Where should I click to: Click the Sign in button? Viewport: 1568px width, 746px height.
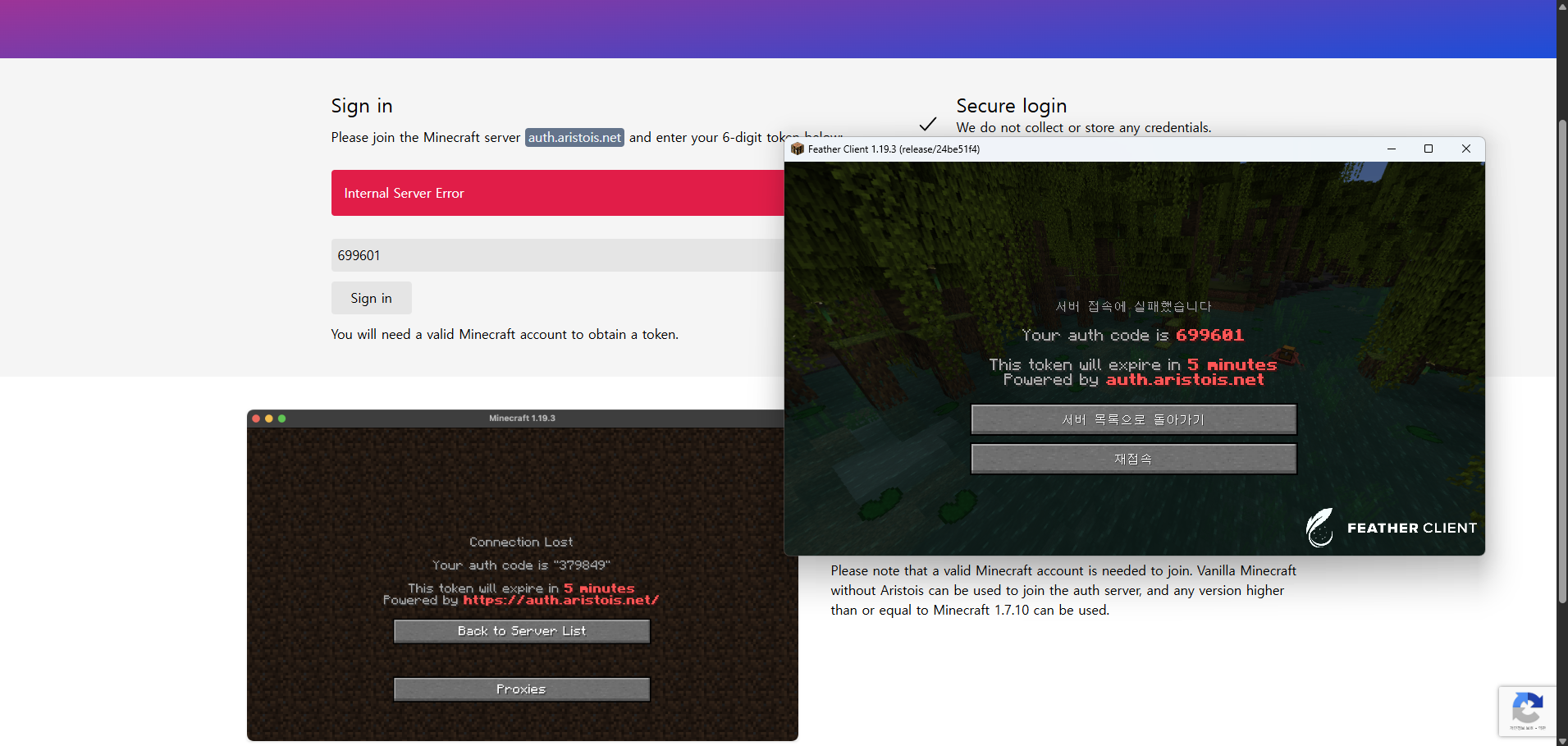pos(371,298)
